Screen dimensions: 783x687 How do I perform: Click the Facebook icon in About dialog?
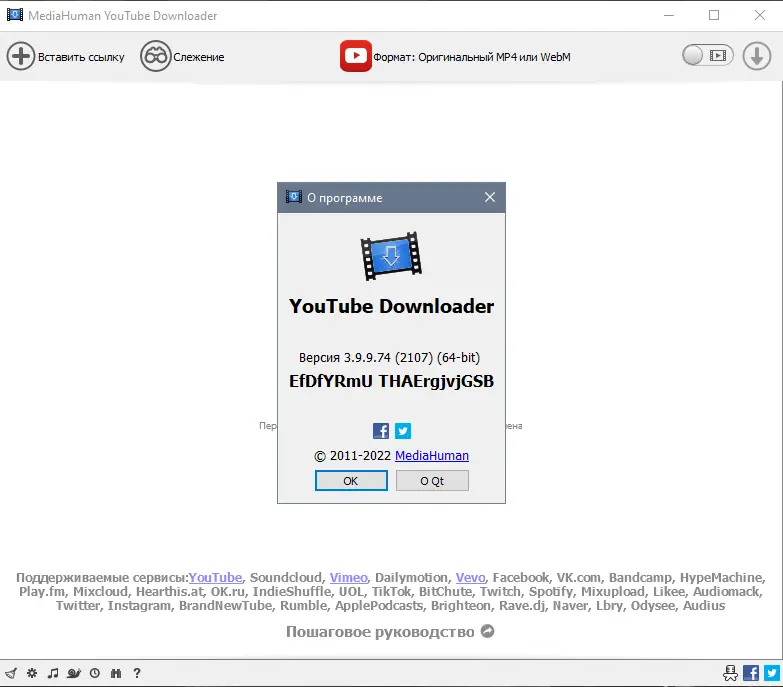(x=381, y=431)
